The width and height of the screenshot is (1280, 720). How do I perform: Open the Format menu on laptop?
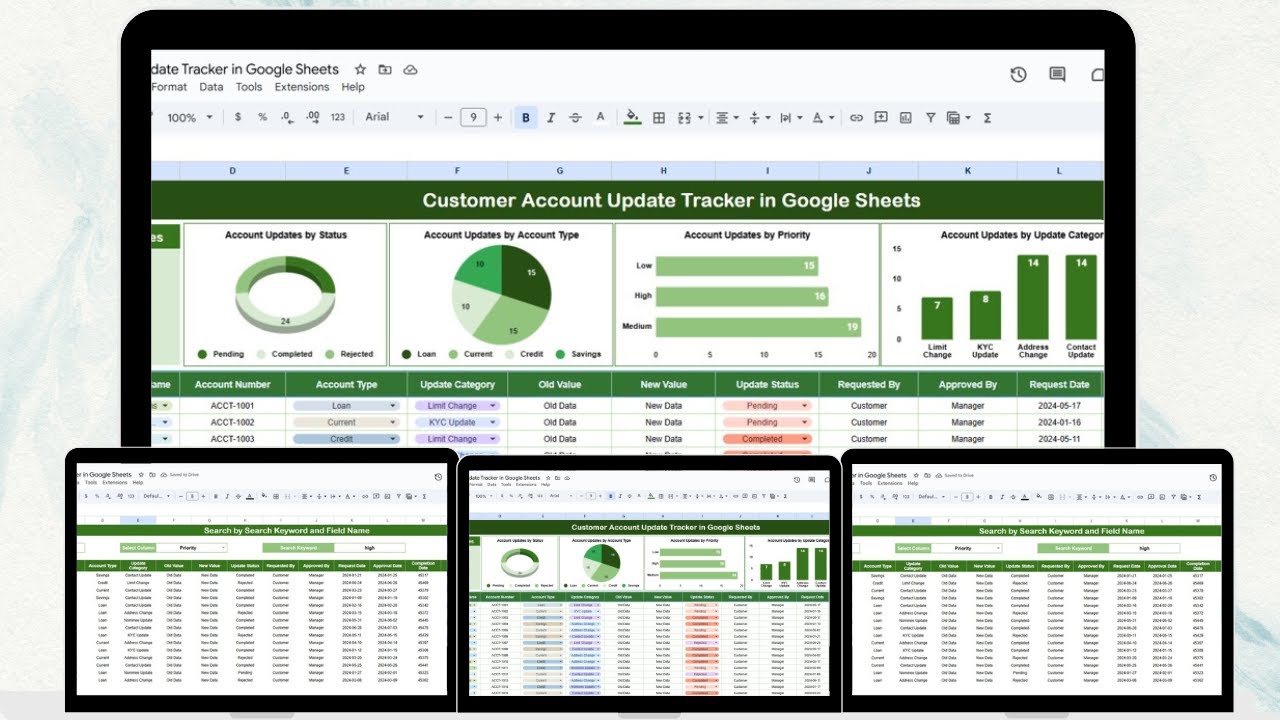tap(169, 87)
